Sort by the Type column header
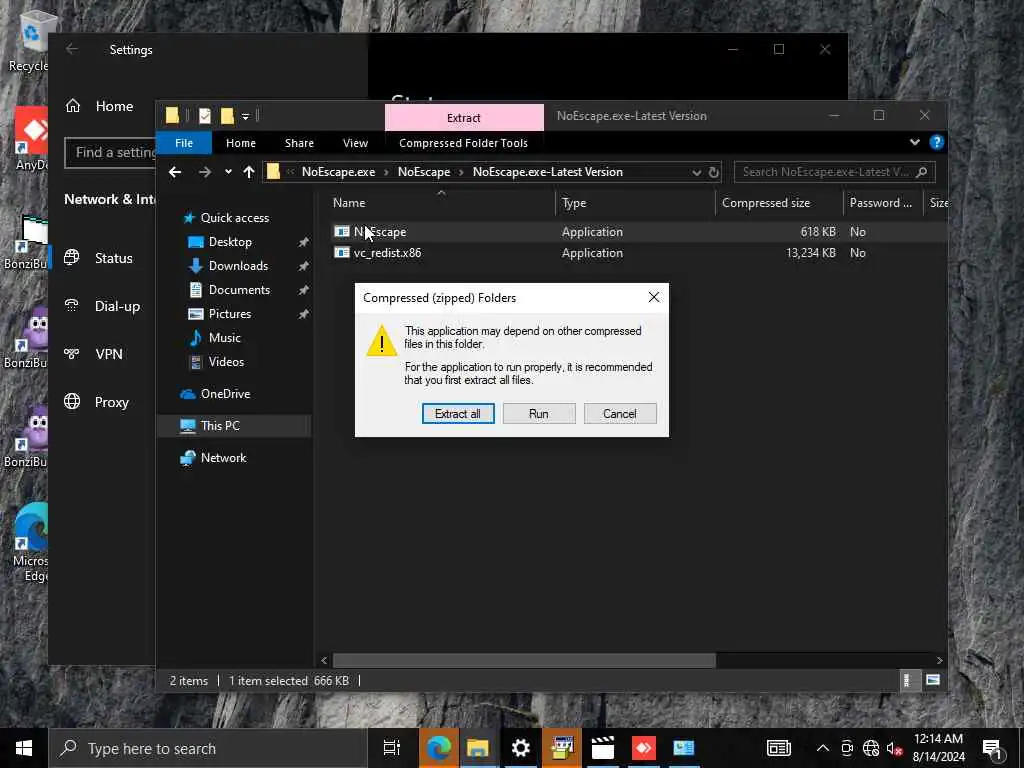This screenshot has width=1024, height=768. pyautogui.click(x=635, y=202)
